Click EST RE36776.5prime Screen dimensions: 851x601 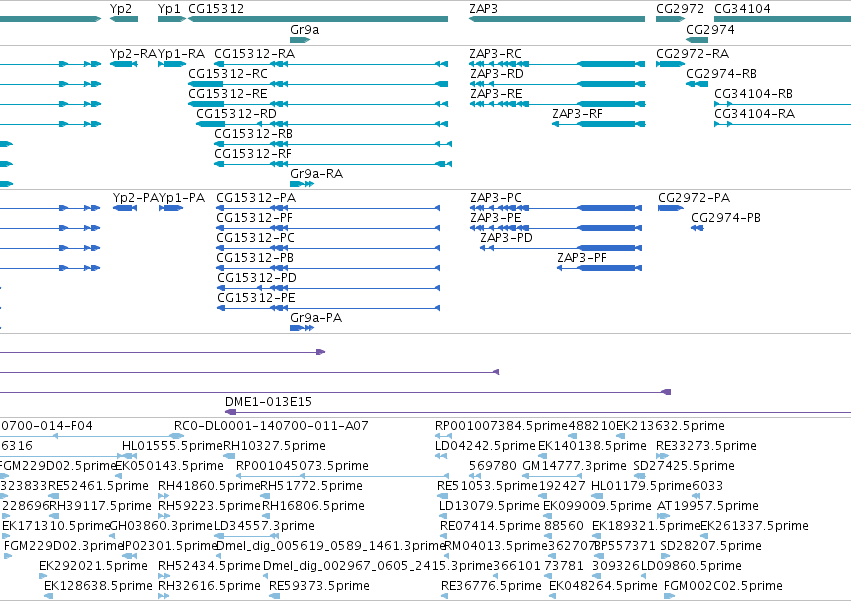491,586
